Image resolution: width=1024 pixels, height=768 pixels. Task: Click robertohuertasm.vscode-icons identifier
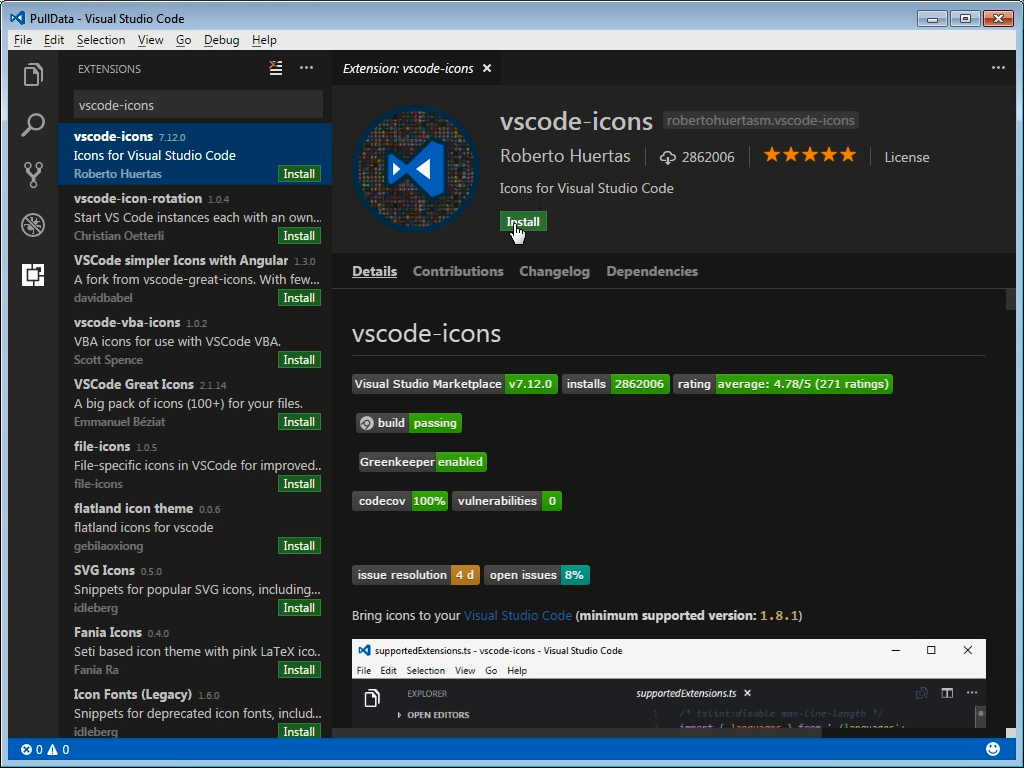coord(761,120)
